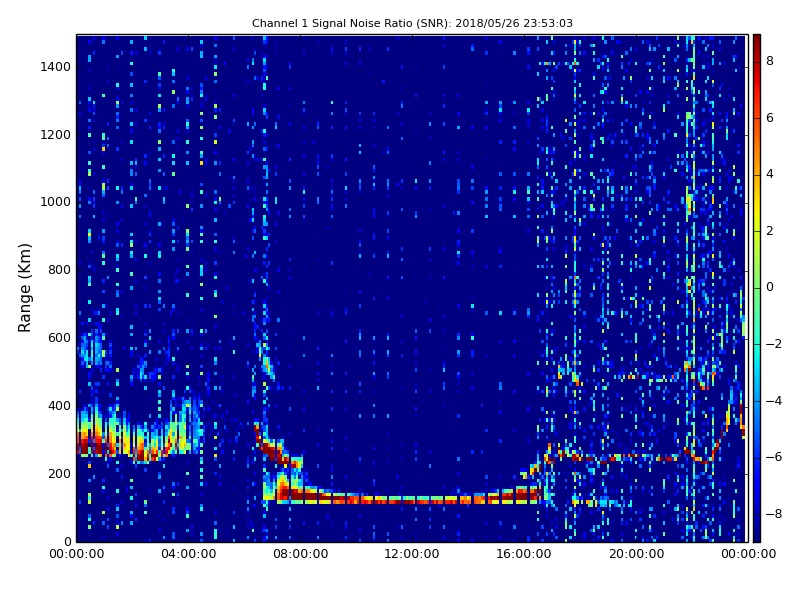
Task: Click the colorbar label −8
Action: pyautogui.click(x=774, y=514)
